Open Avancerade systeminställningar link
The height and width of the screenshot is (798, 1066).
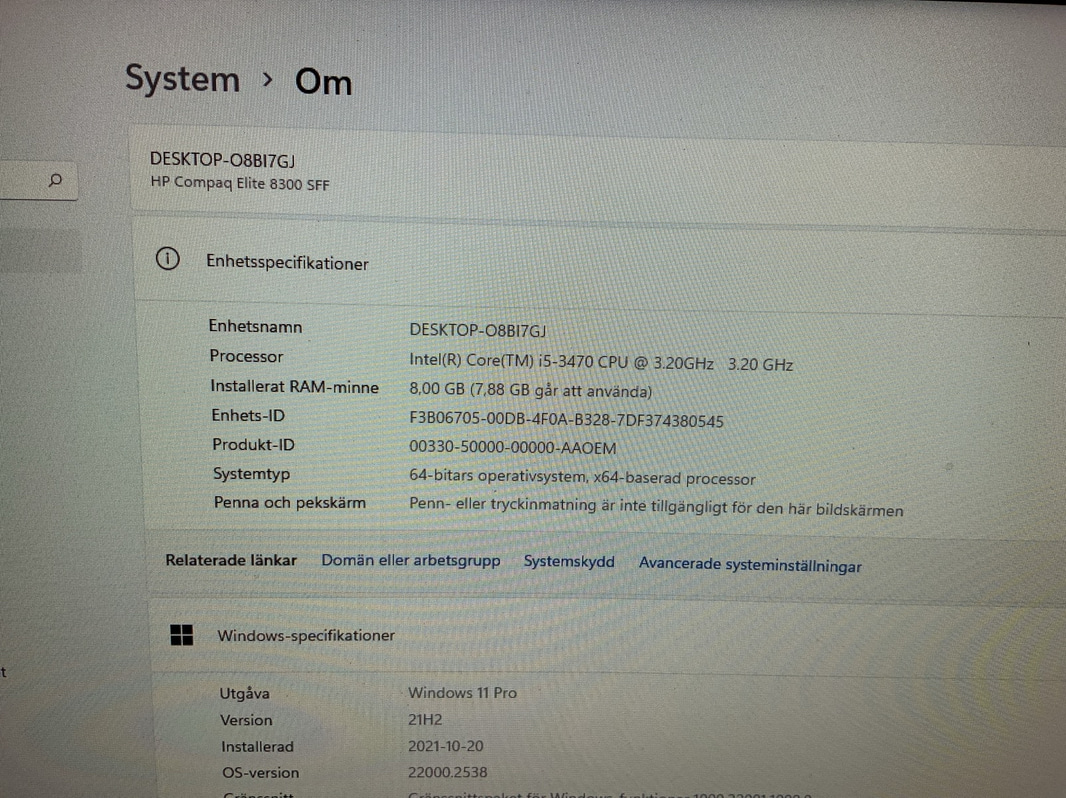pyautogui.click(x=750, y=565)
